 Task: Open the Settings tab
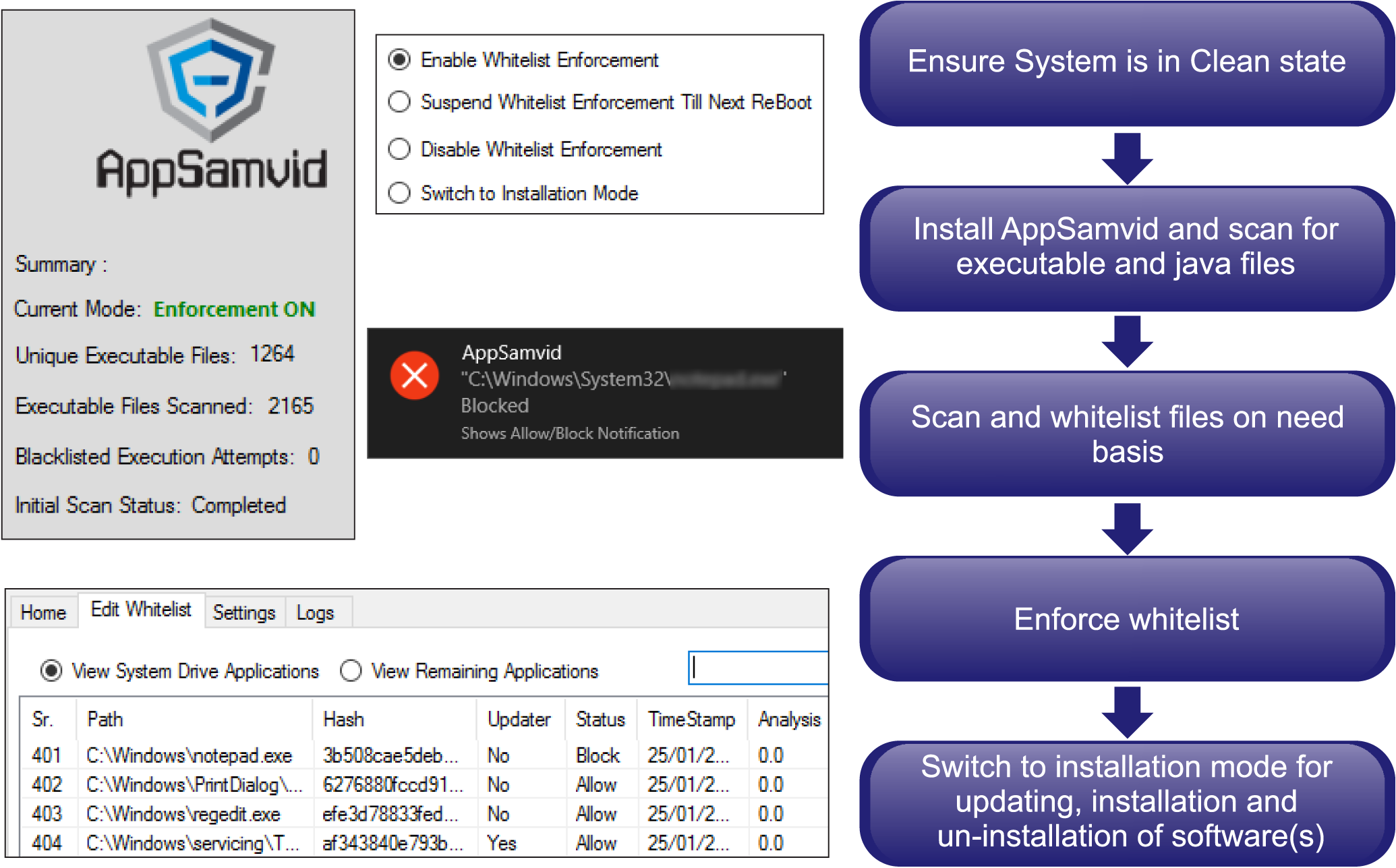[244, 612]
